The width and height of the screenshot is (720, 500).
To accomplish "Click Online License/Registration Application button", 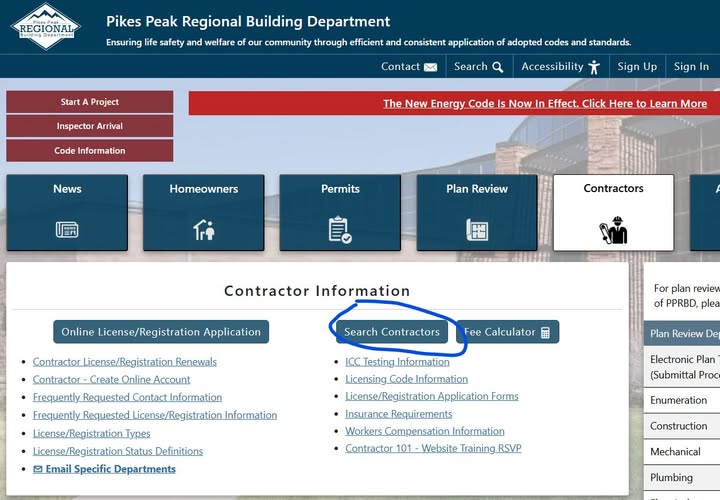I will (x=161, y=332).
